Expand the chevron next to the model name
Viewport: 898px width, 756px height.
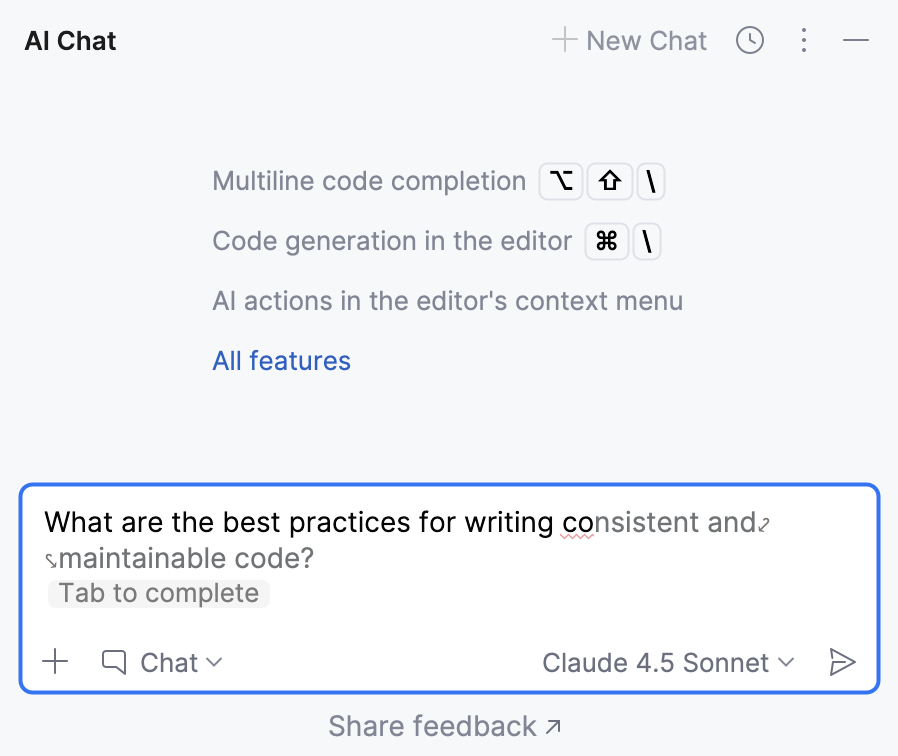[786, 662]
